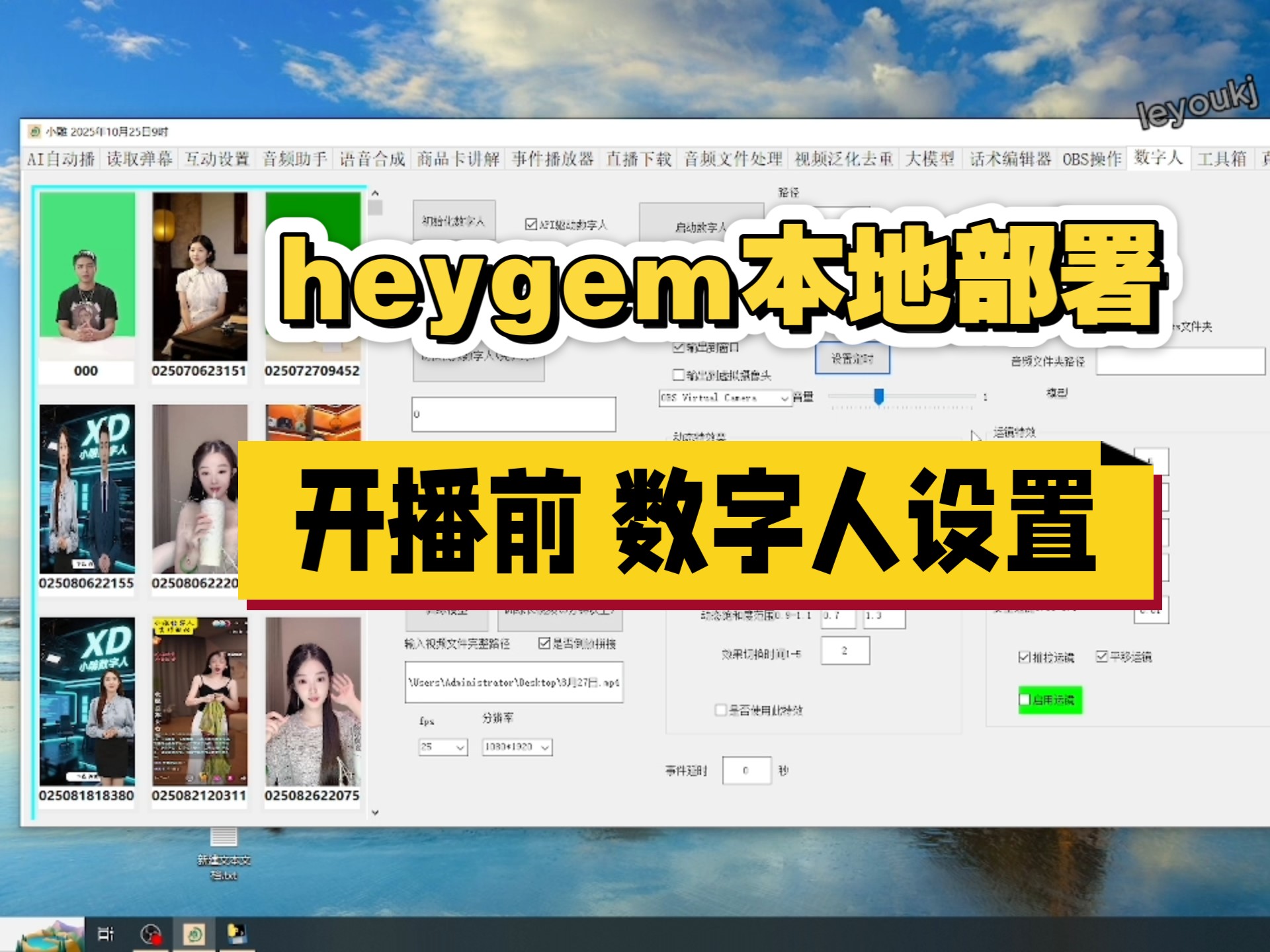Click the text field containing 0
1270x952 pixels.
(x=513, y=415)
